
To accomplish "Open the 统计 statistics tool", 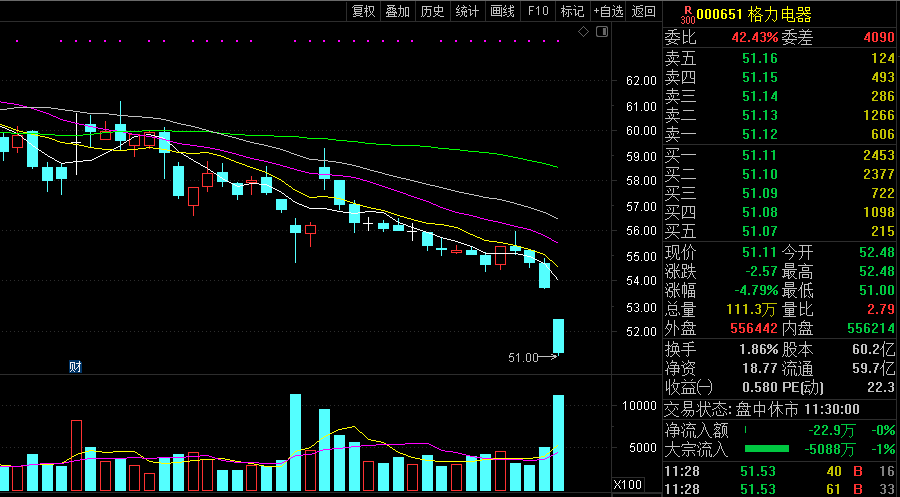I will (x=467, y=11).
